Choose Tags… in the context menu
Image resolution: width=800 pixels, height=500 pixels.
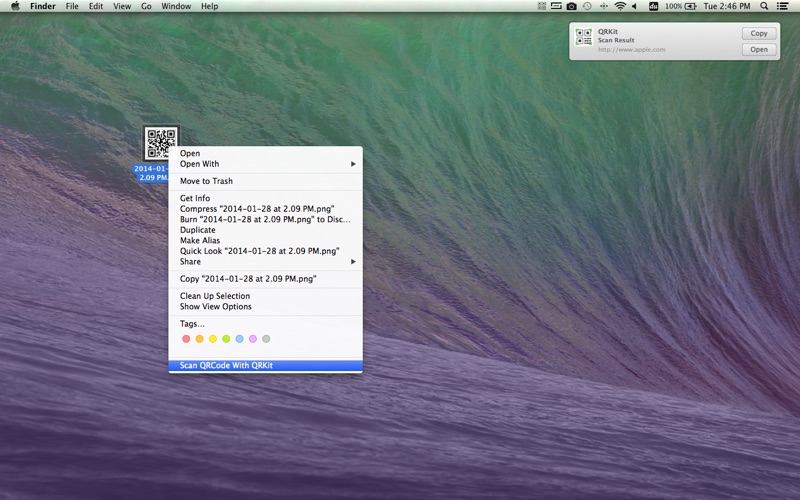(x=265, y=324)
